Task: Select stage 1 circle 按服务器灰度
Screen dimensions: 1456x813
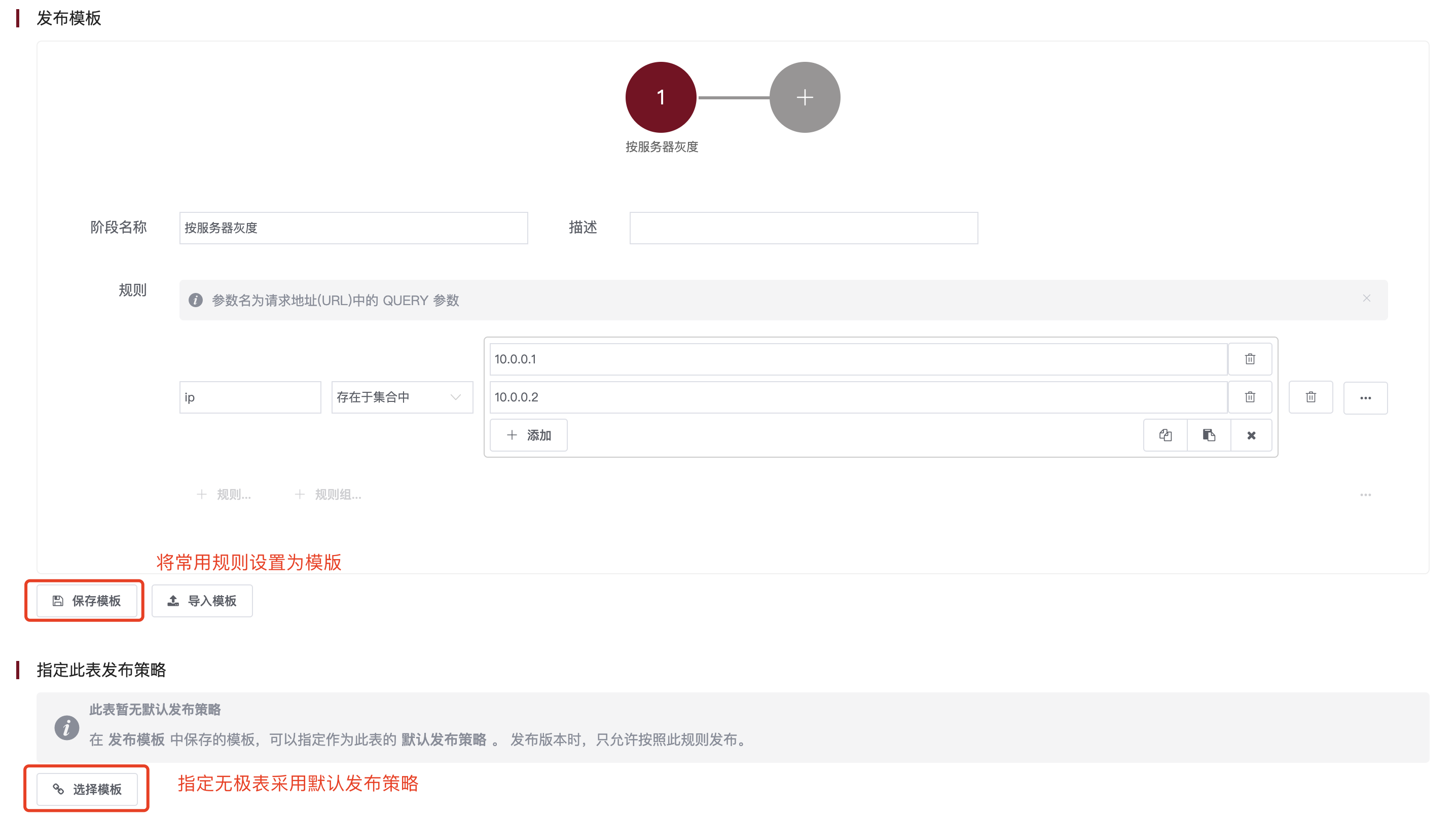Action: point(660,97)
